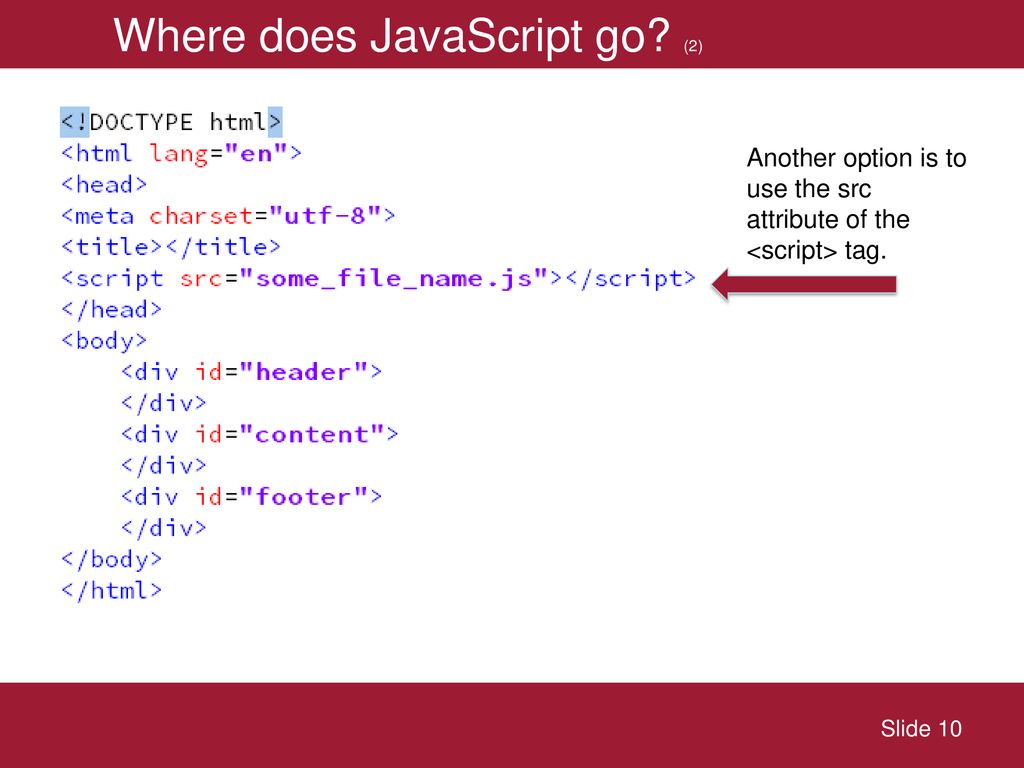Select the script src 'some_file_name.js' line

pos(378,279)
